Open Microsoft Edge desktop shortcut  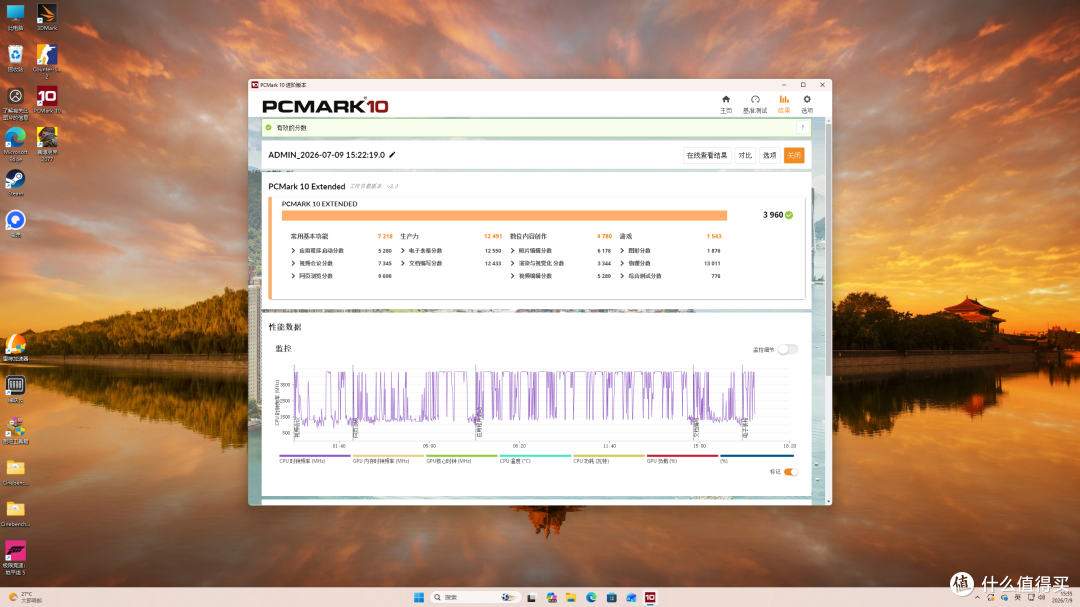[x=15, y=144]
